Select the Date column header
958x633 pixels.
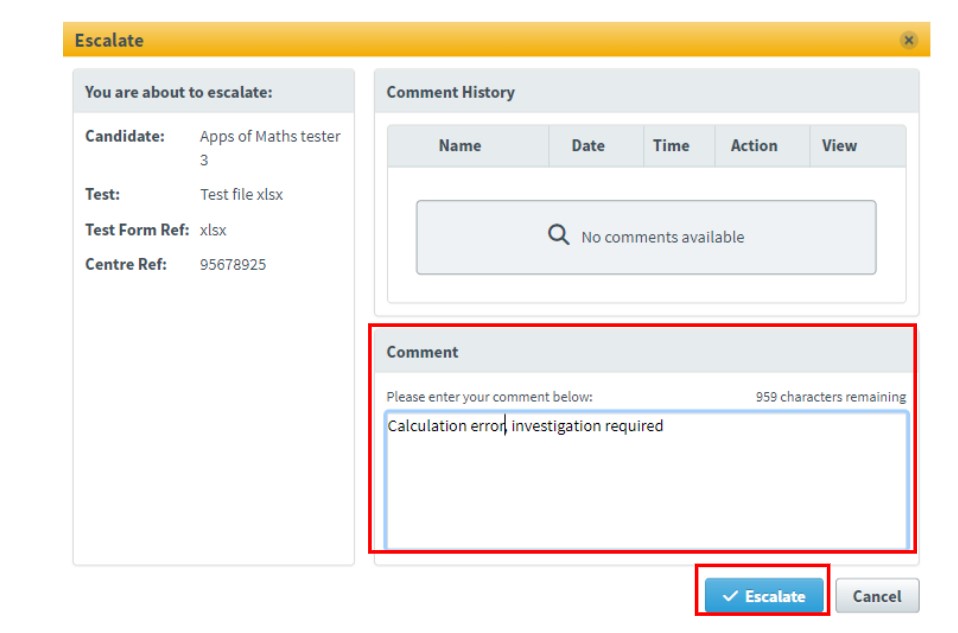588,146
